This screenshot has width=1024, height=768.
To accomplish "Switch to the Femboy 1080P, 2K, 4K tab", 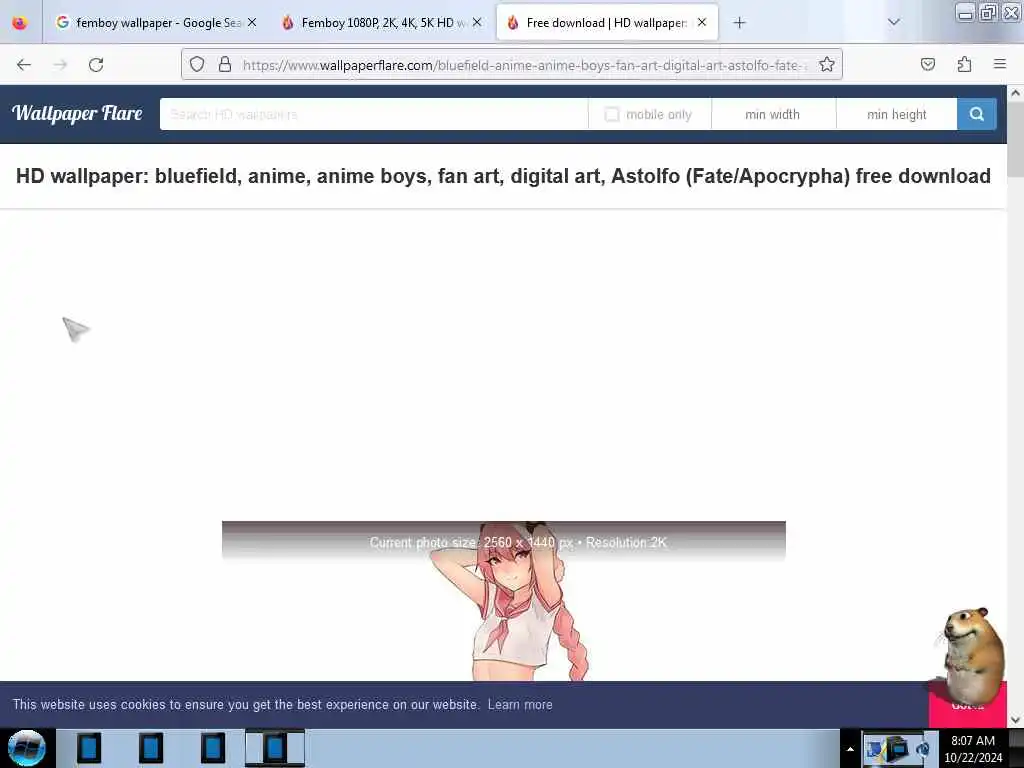I will 380,23.
